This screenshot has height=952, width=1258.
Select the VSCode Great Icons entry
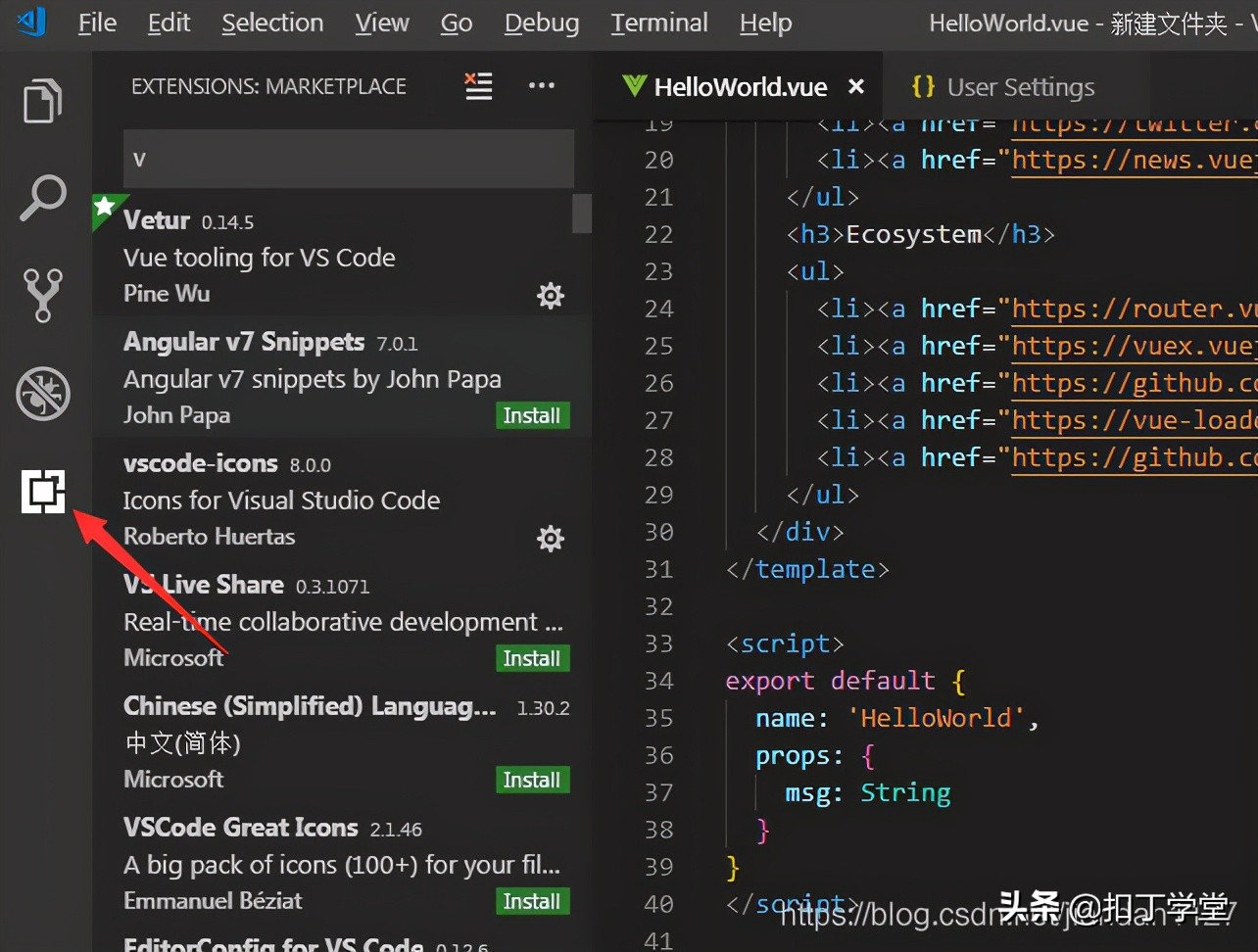[x=342, y=863]
